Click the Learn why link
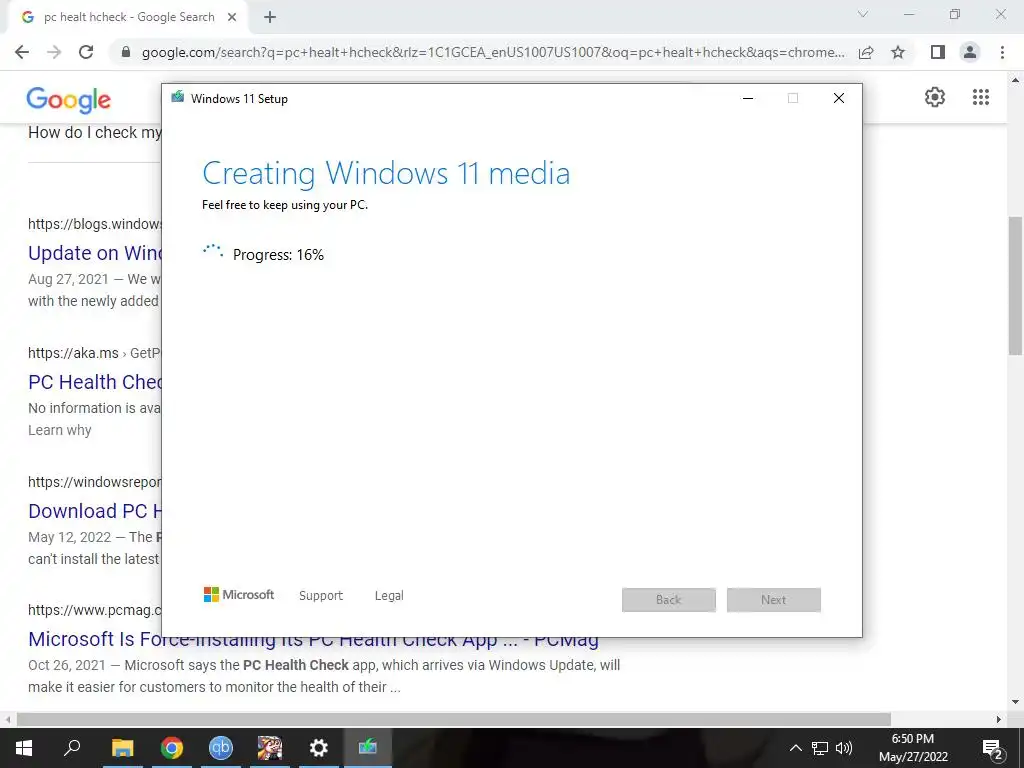1024x768 pixels. click(x=59, y=430)
